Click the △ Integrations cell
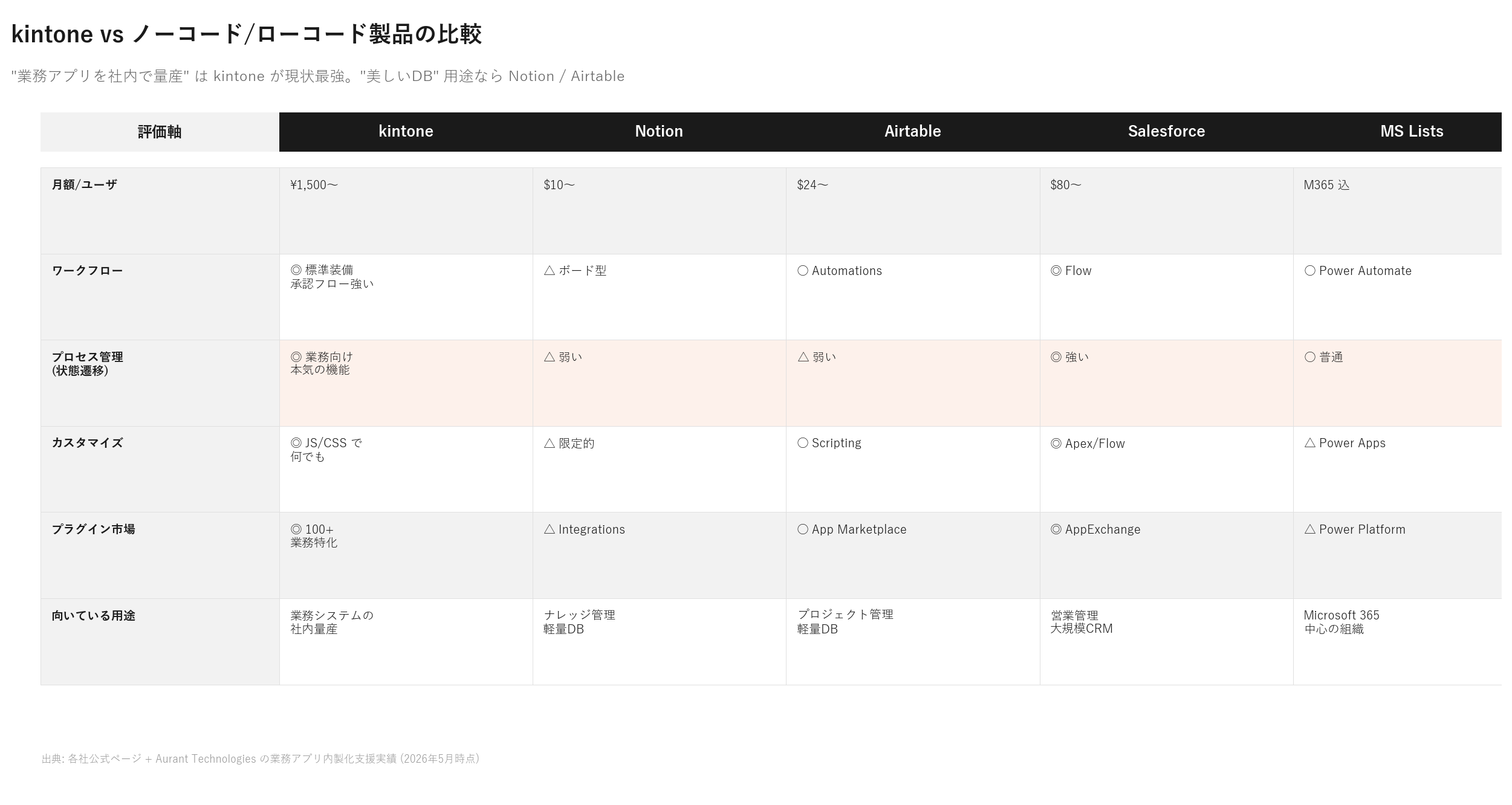 pos(659,555)
